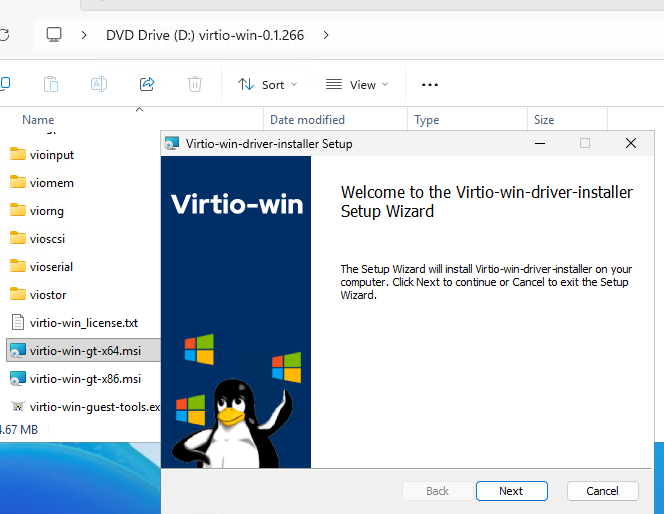Click the Delete trash icon in the toolbar
Screen dimensions: 664x514
point(195,84)
